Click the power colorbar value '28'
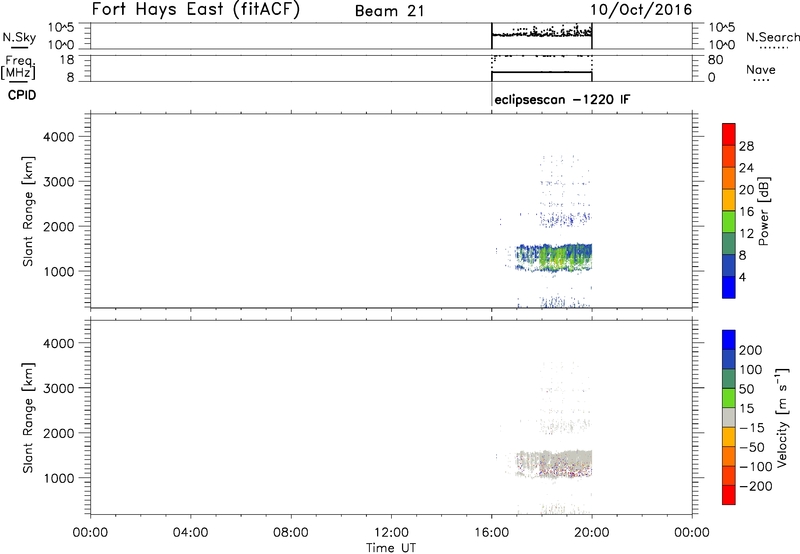800x554 pixels. (x=746, y=146)
